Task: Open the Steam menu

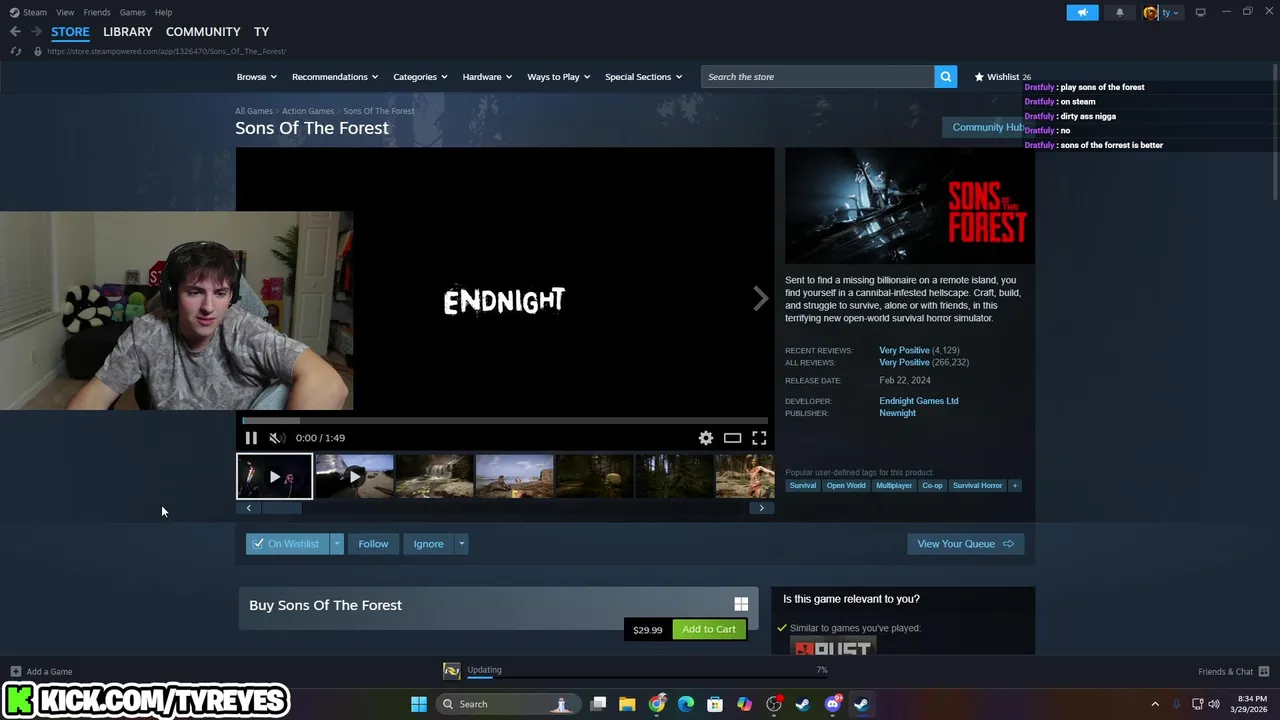Action: (28, 12)
